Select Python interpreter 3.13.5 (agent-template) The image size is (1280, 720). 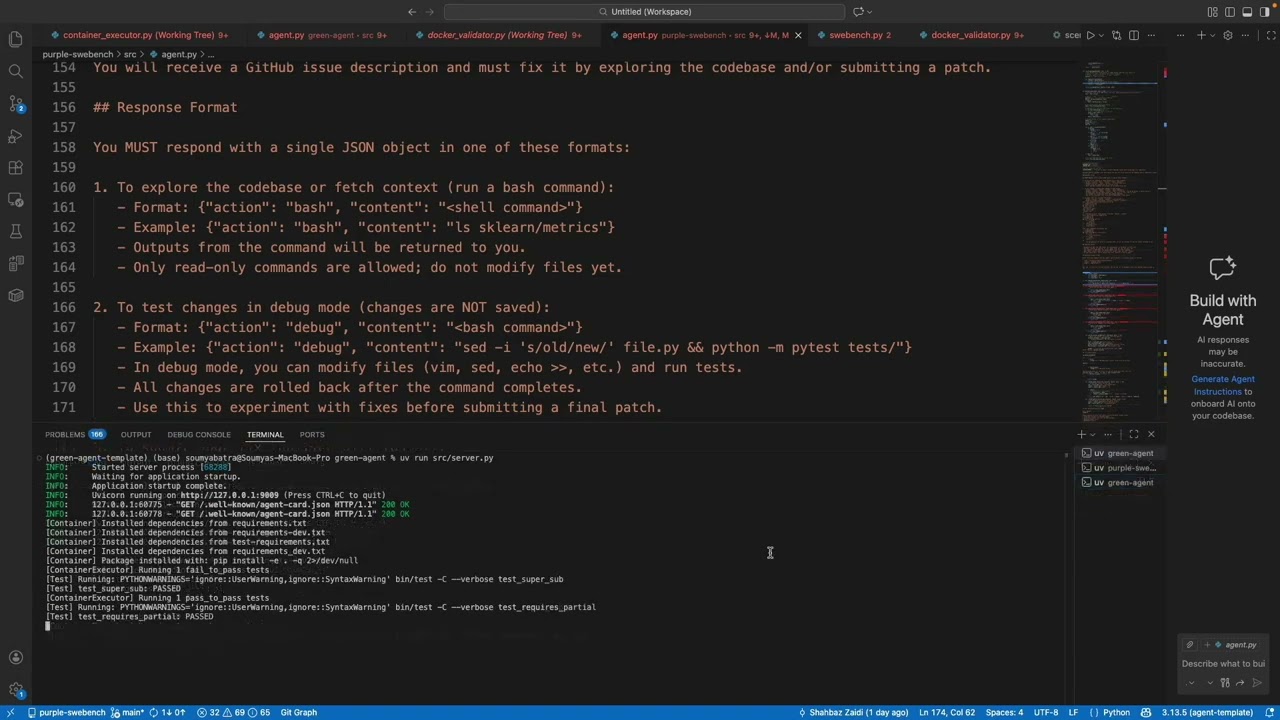(1207, 712)
